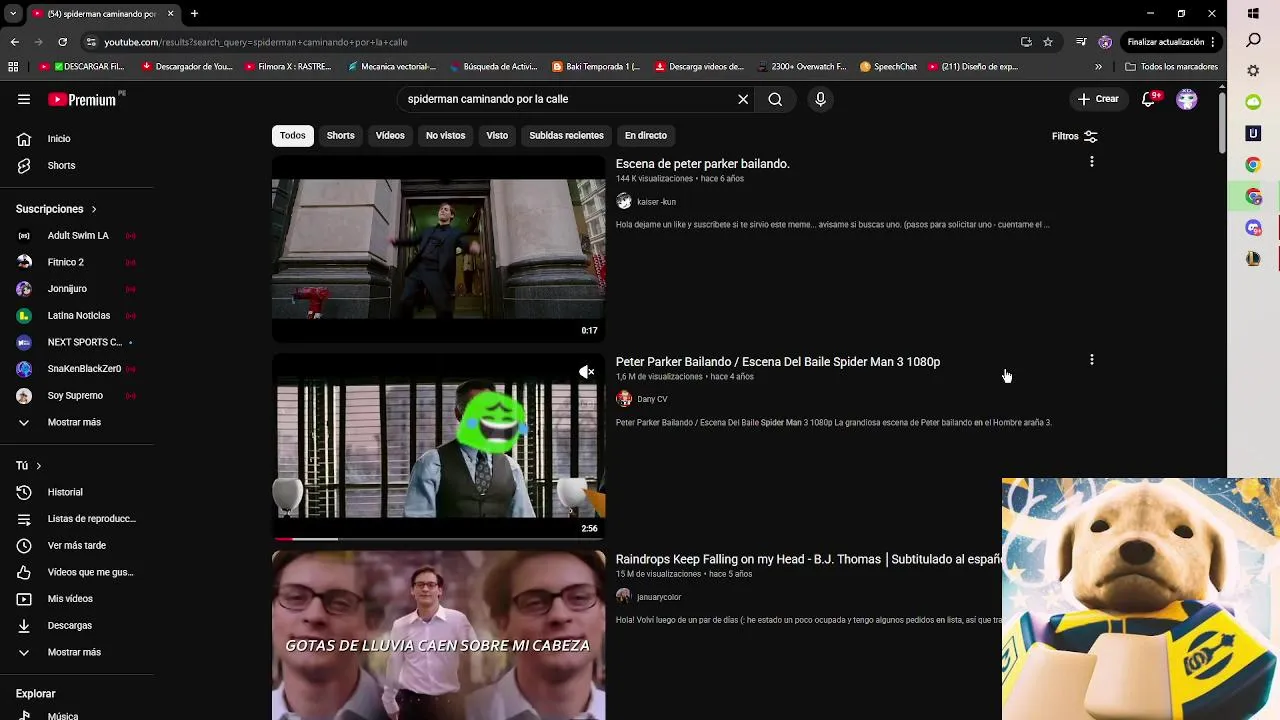Image resolution: width=1280 pixels, height=720 pixels.
Task: Seek the preview progress bar on Peter Parker Bailando
Action: coord(438,539)
